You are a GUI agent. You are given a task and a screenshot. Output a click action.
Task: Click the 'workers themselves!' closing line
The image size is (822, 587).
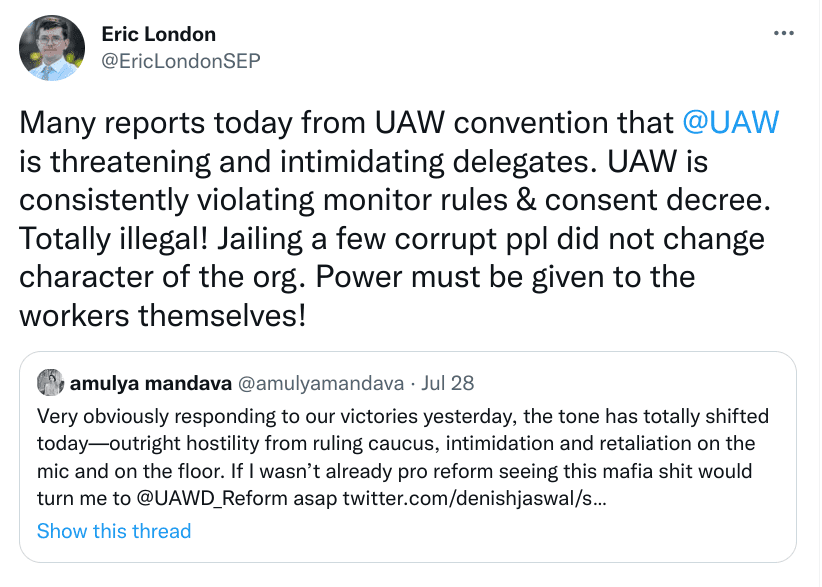click(162, 316)
